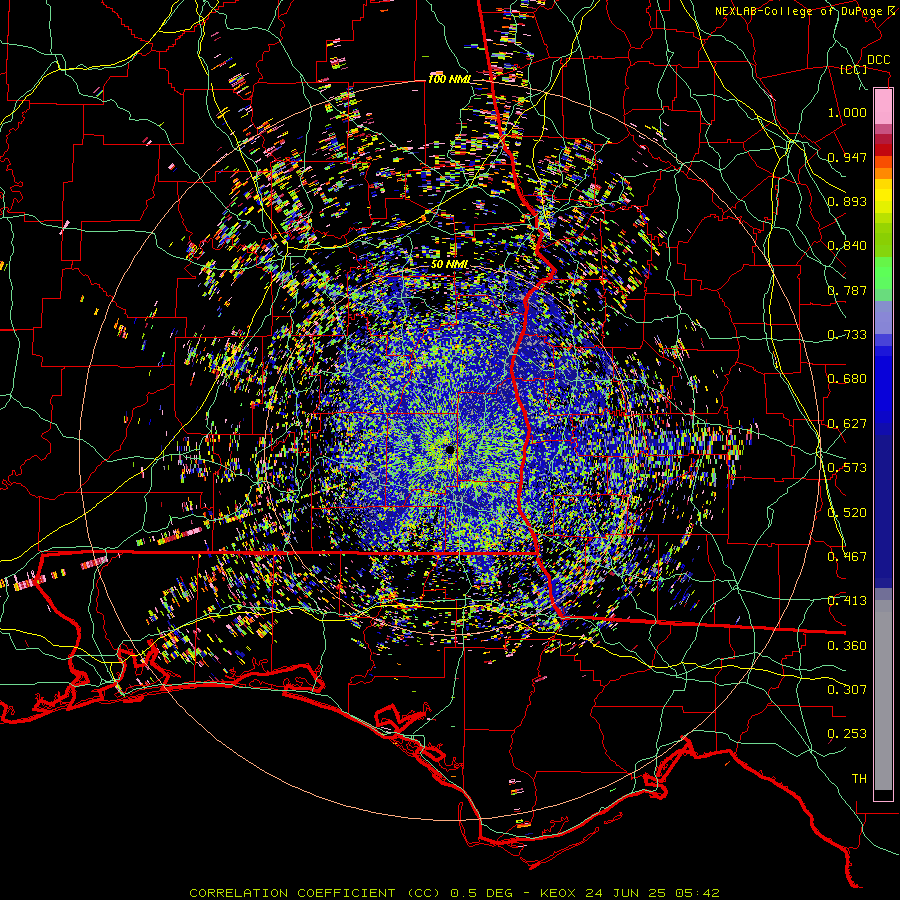This screenshot has width=900, height=900.
Task: Click the black radar site dot at center
Action: pos(449,449)
